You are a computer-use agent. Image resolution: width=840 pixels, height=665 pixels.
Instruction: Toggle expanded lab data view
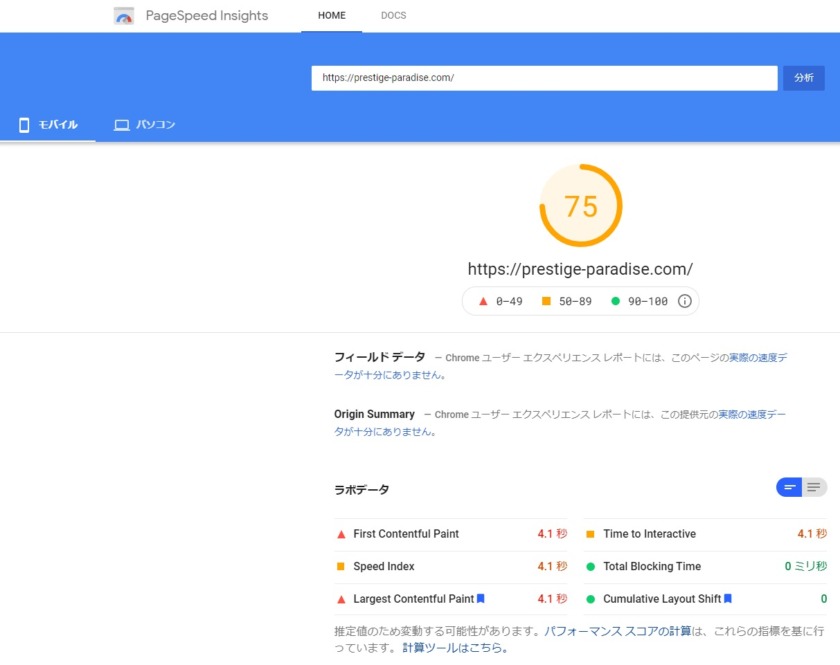[814, 487]
